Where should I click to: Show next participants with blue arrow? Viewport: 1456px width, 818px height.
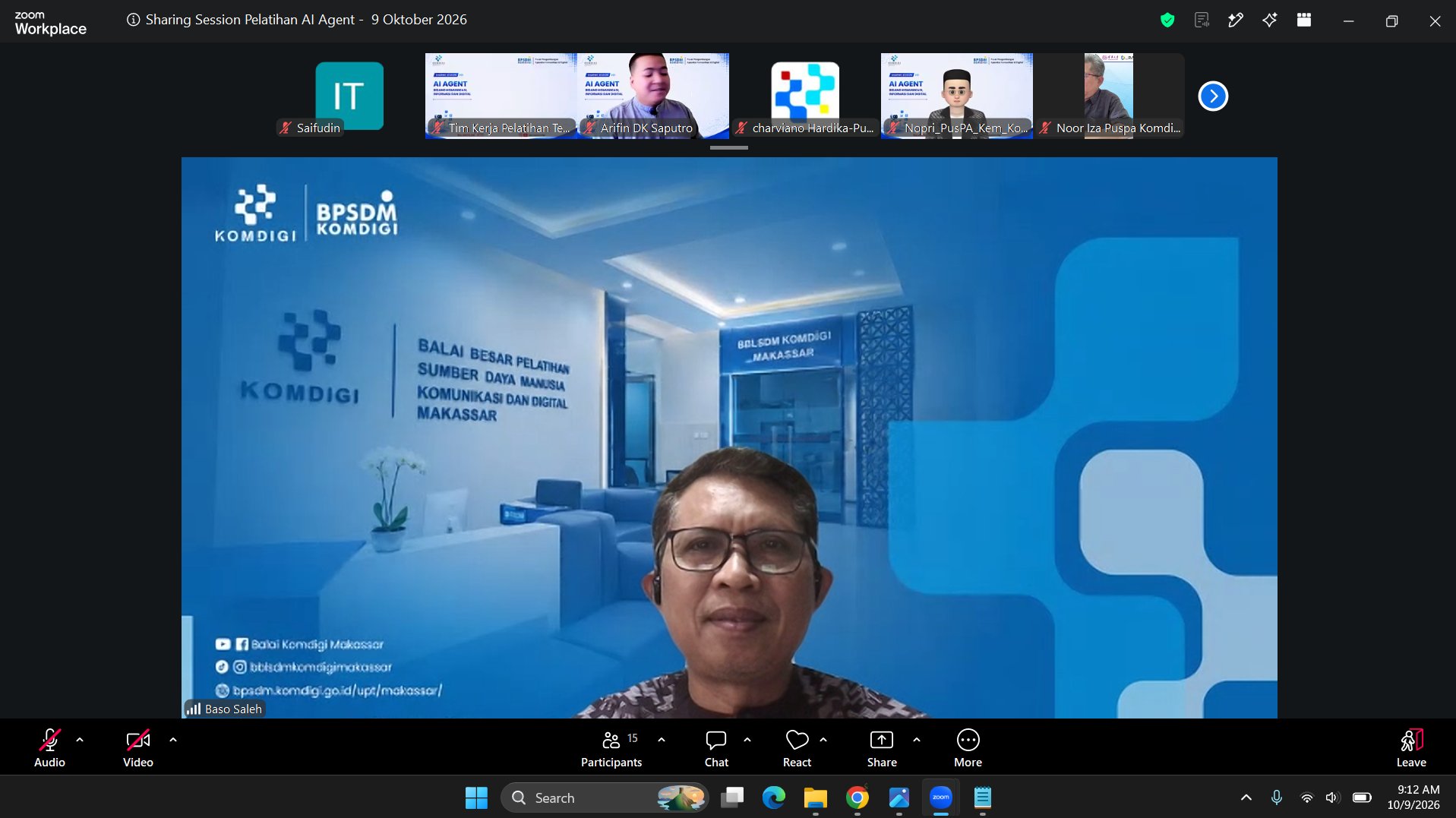click(x=1213, y=96)
